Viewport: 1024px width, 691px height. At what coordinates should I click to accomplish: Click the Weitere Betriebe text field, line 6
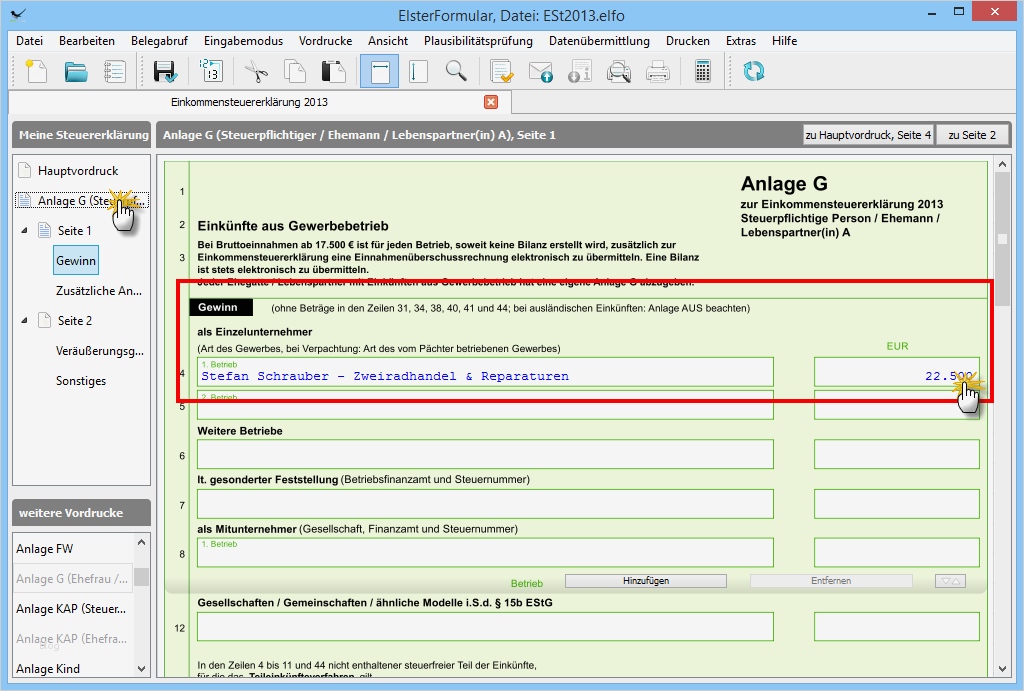[485, 455]
